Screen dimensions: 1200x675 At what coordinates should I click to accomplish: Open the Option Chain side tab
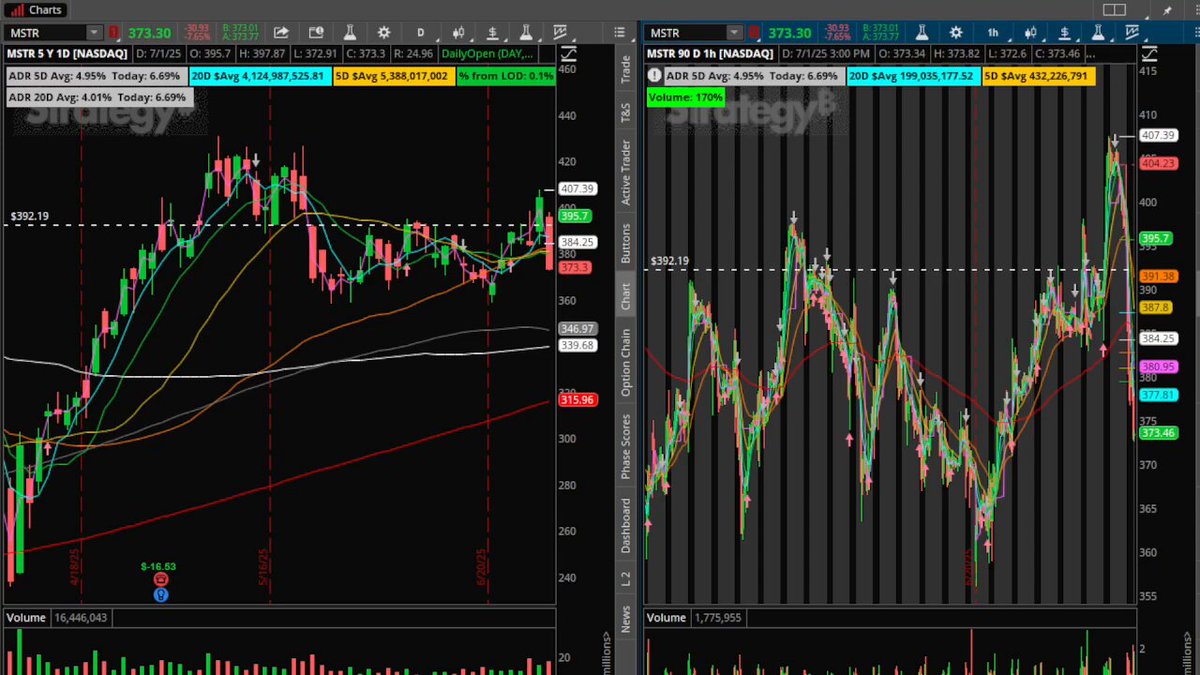[627, 362]
